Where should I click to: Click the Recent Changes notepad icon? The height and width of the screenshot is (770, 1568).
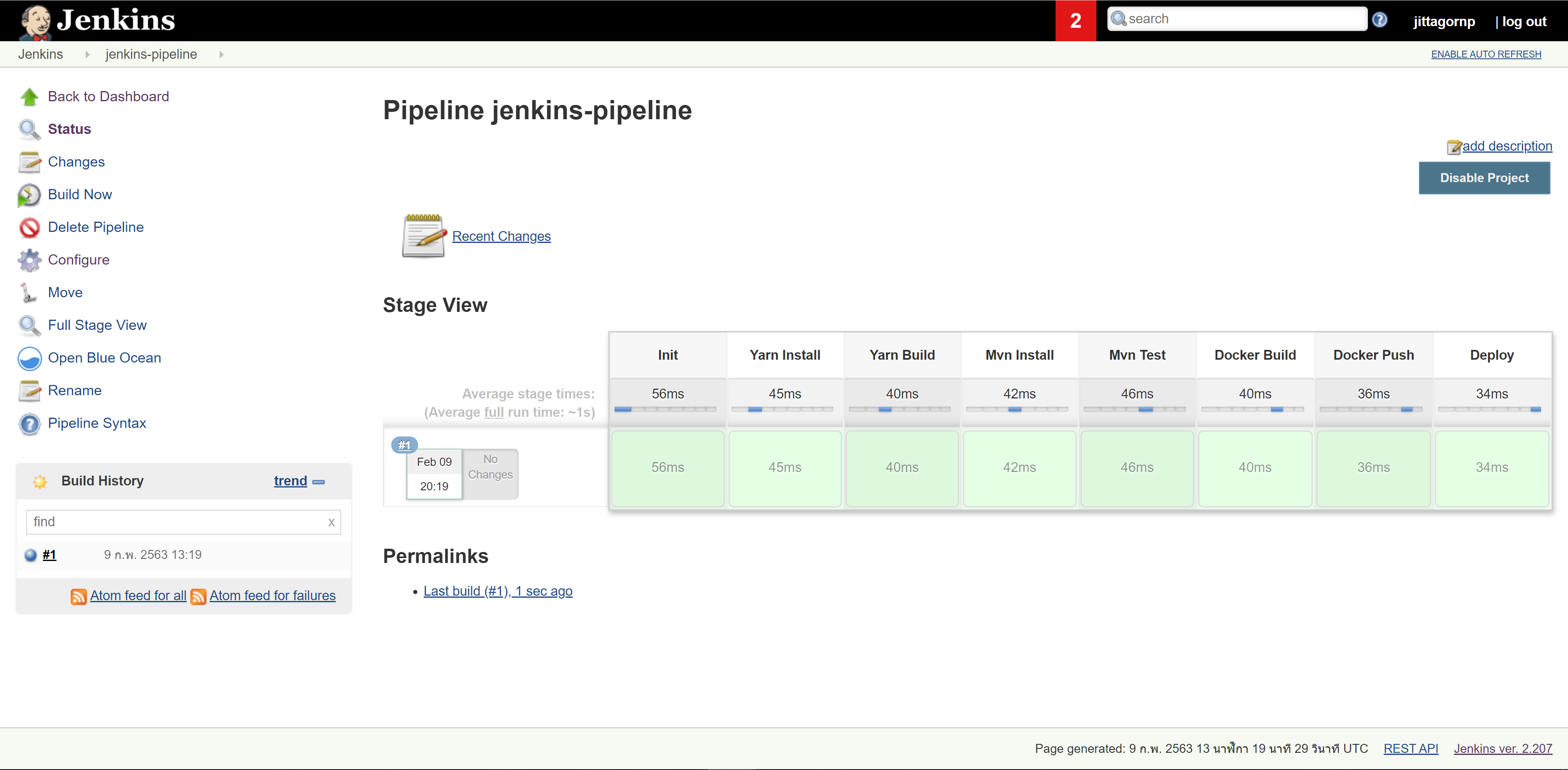(x=424, y=236)
